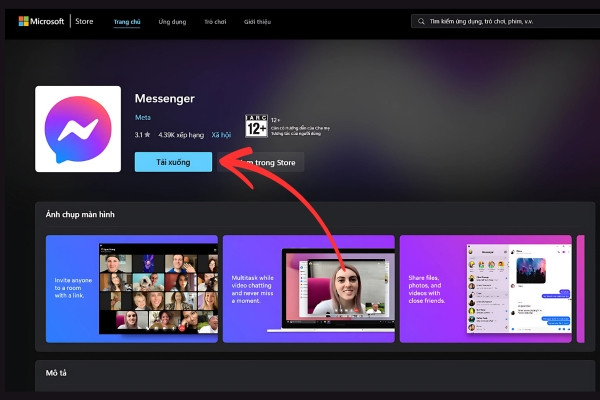
Task: Click the Mô tả section heading
Action: point(56,372)
